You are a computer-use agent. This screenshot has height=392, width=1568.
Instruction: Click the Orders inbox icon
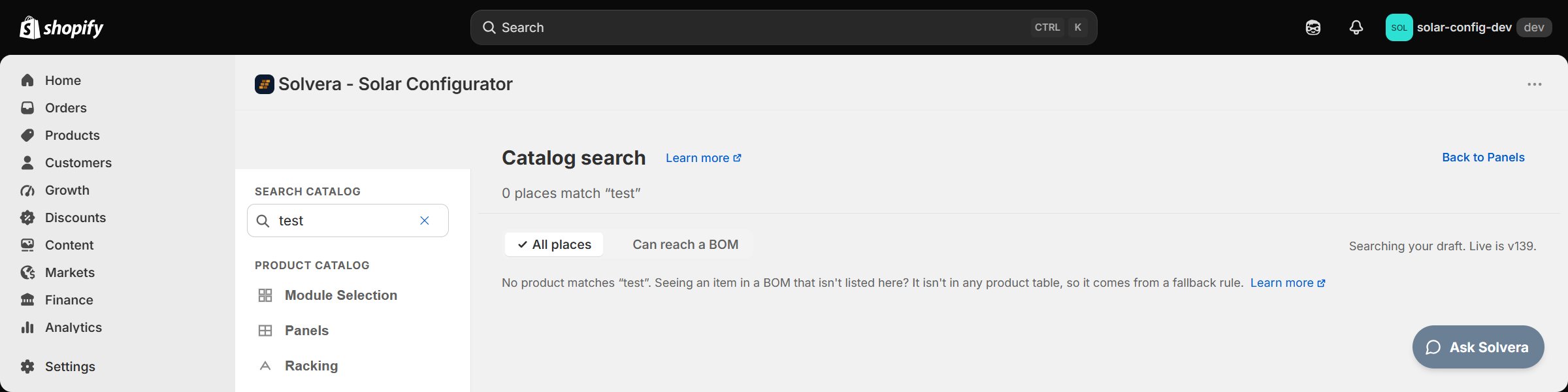click(27, 108)
